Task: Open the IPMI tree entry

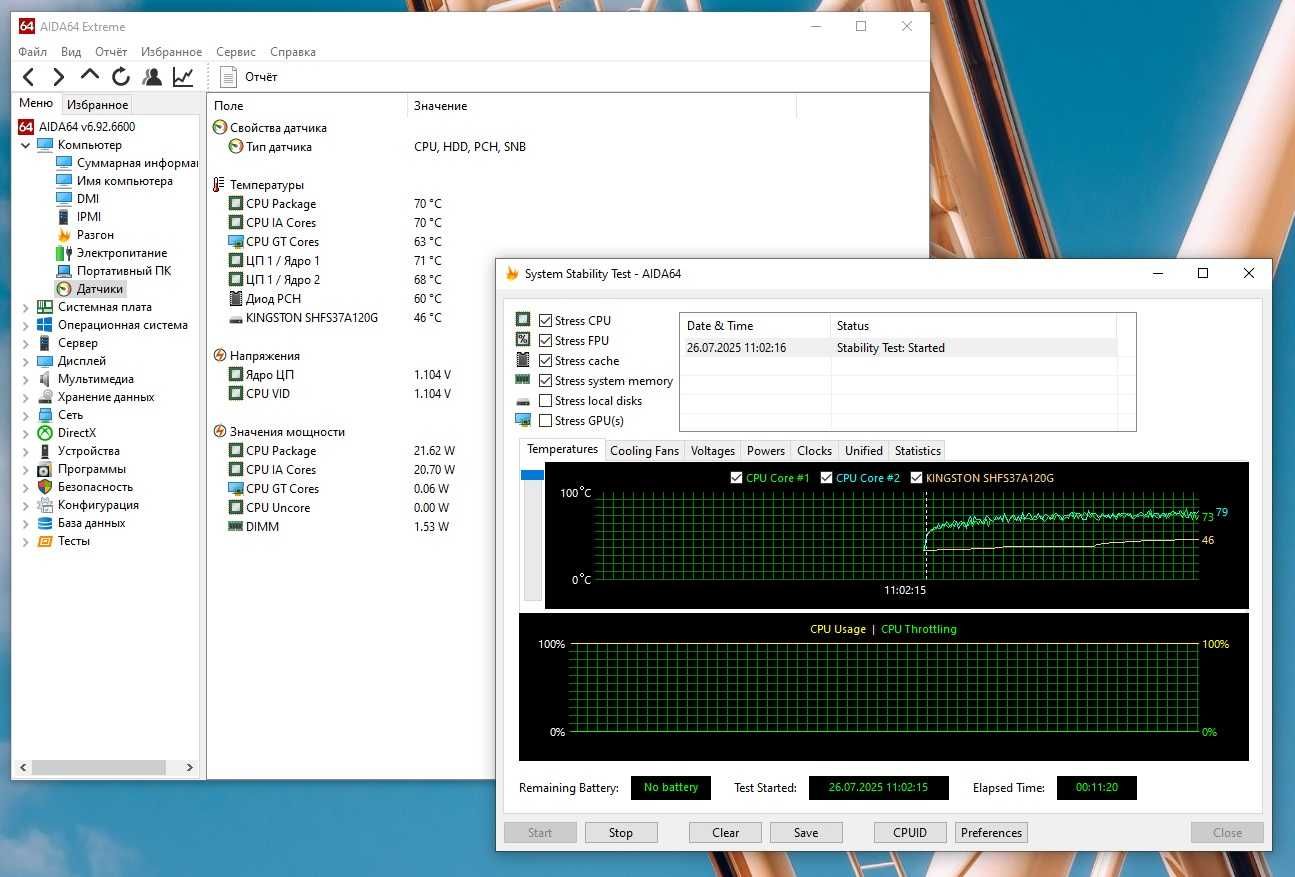Action: click(89, 217)
